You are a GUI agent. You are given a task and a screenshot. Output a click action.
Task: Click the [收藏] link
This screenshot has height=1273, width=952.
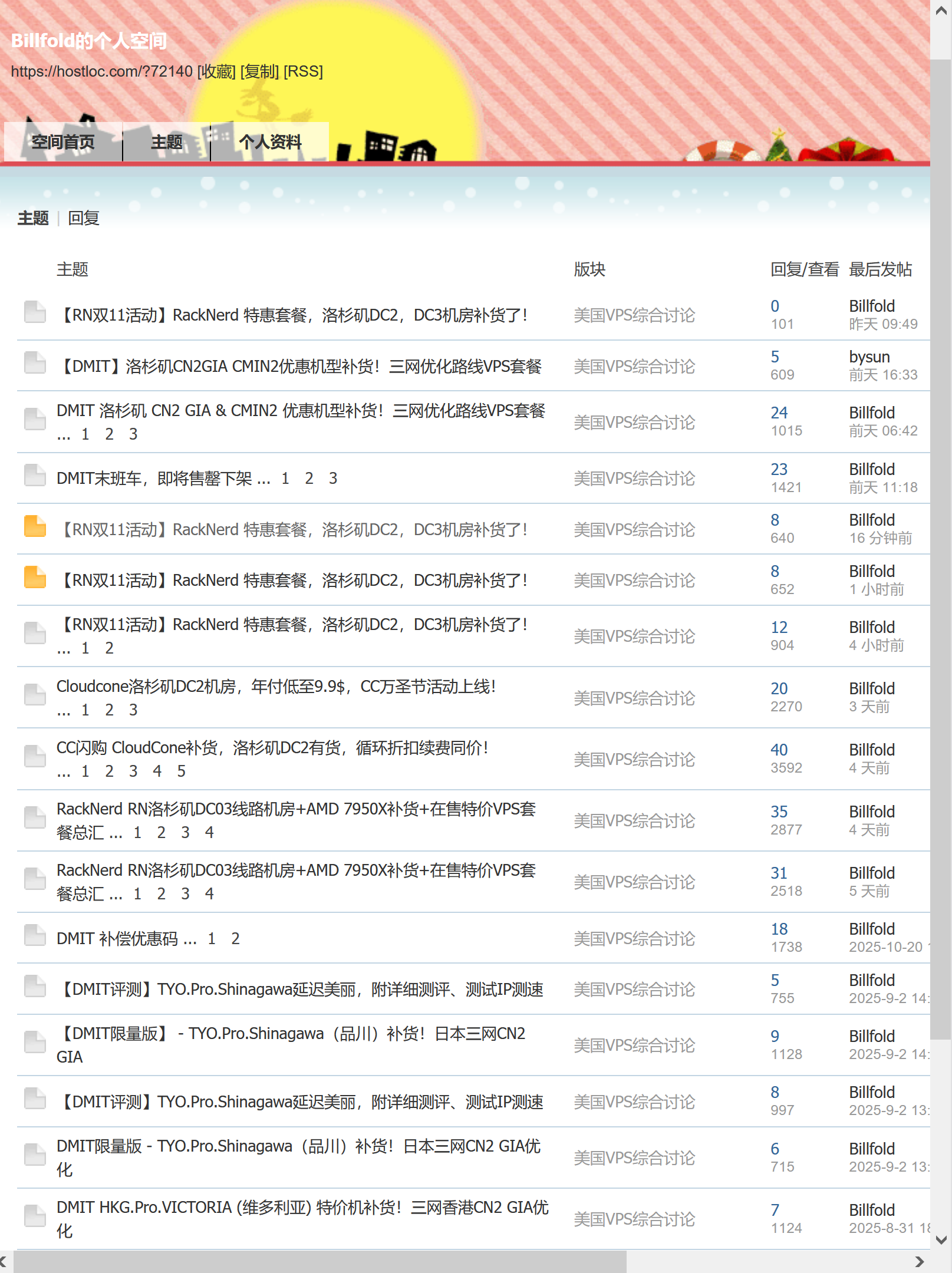(216, 71)
